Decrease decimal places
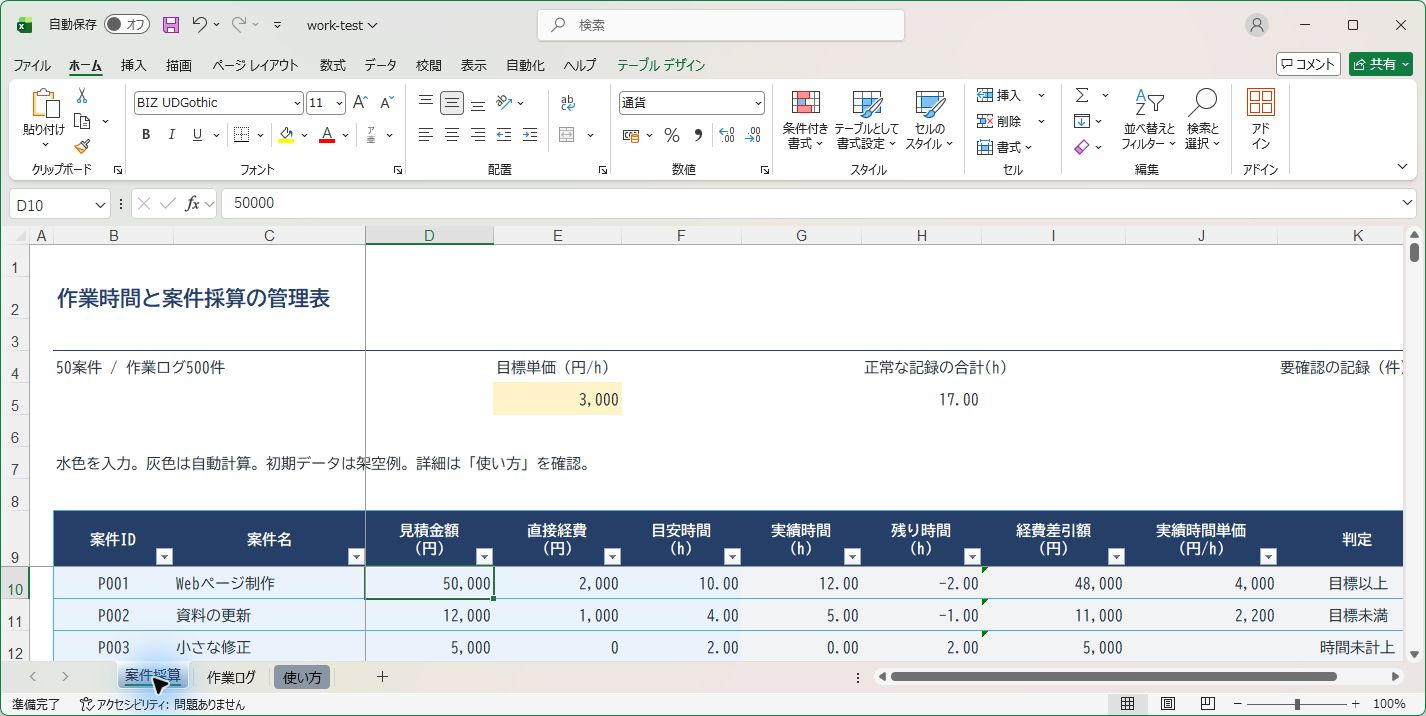This screenshot has height=716, width=1426. (x=753, y=135)
